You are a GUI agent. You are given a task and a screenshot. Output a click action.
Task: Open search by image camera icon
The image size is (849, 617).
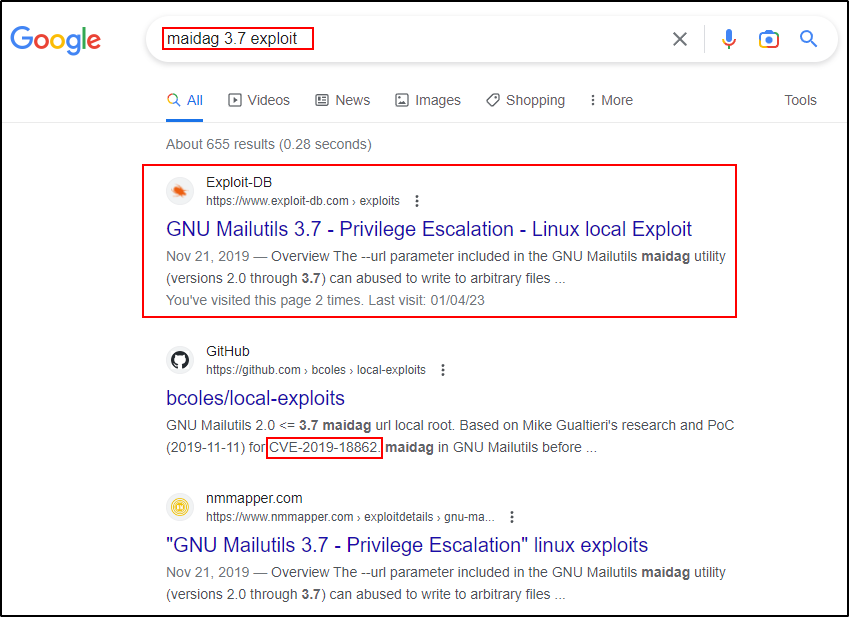coord(768,39)
